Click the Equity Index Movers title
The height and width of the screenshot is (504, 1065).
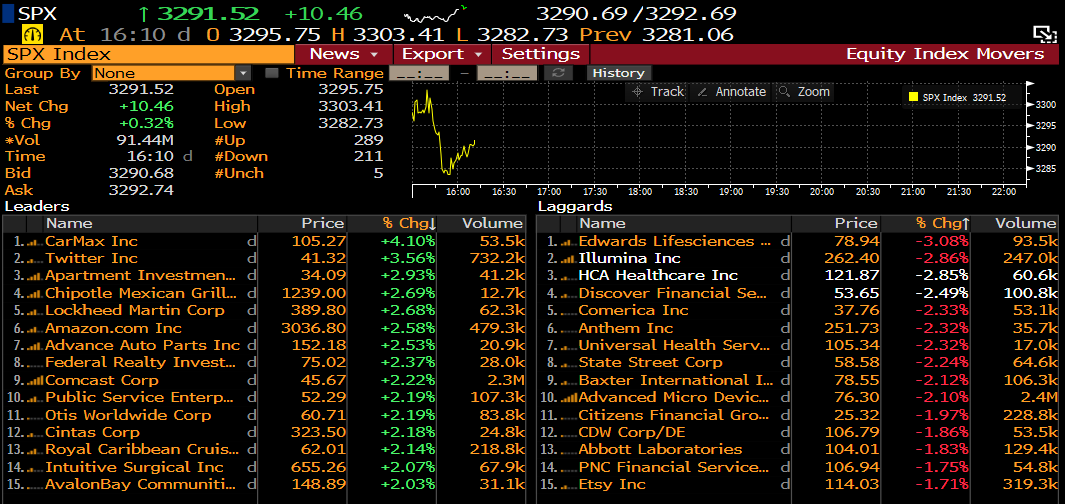[945, 54]
